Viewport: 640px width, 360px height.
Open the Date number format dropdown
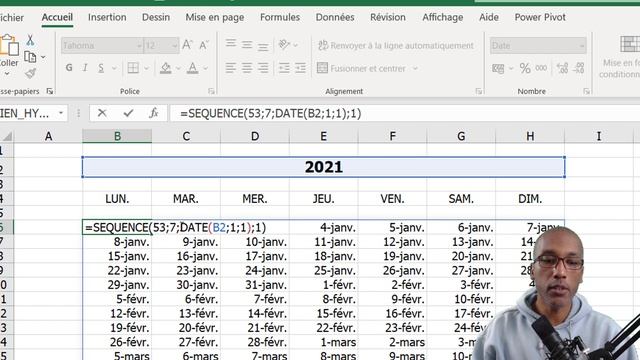[582, 46]
